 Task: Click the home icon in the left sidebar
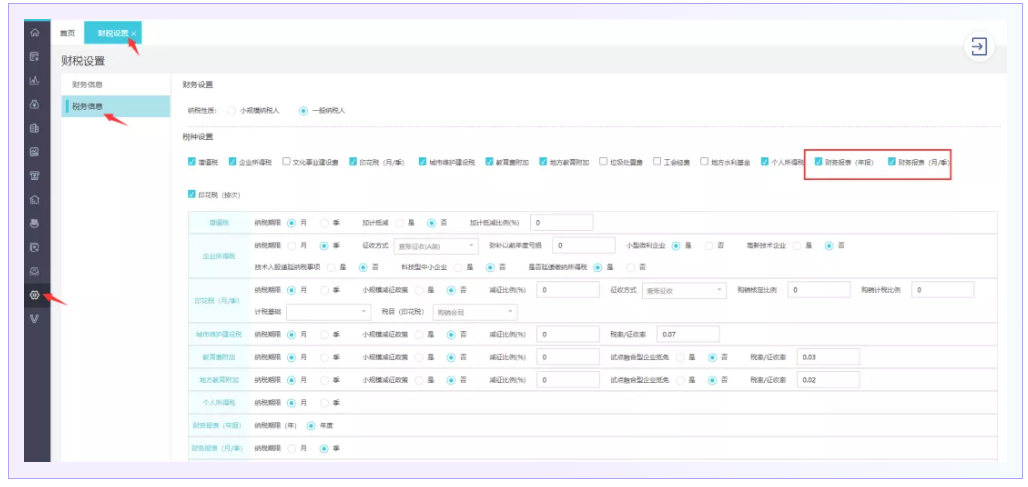35,33
